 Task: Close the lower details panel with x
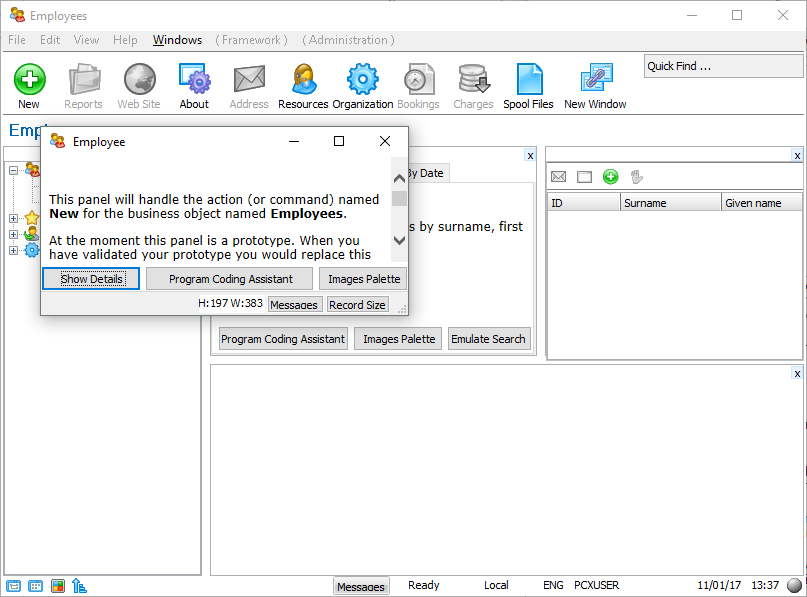797,374
